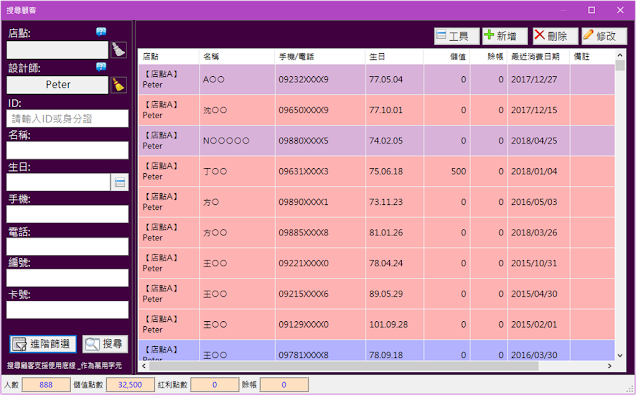
Task: Close the 搜尋顧客 window
Action: point(620,10)
